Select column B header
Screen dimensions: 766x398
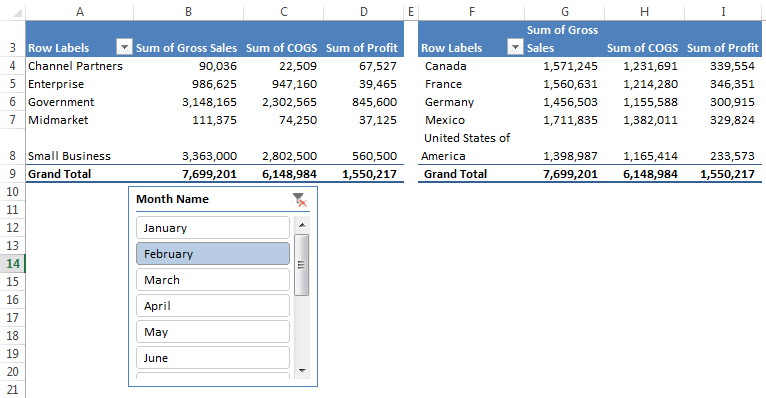click(x=188, y=12)
